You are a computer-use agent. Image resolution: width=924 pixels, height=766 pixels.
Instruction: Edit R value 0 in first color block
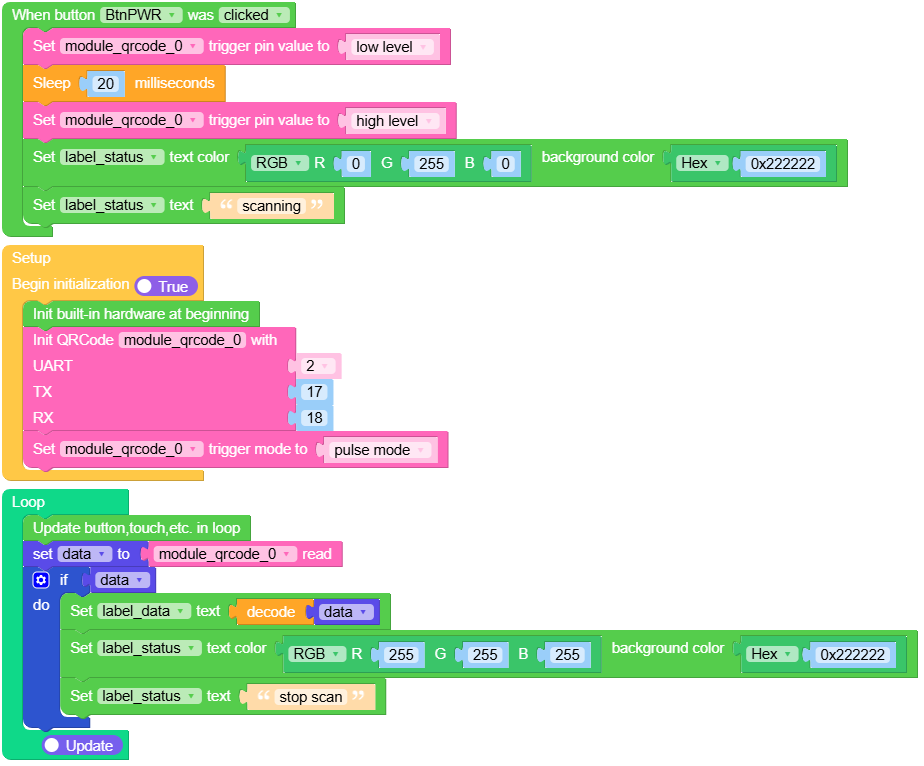[355, 164]
